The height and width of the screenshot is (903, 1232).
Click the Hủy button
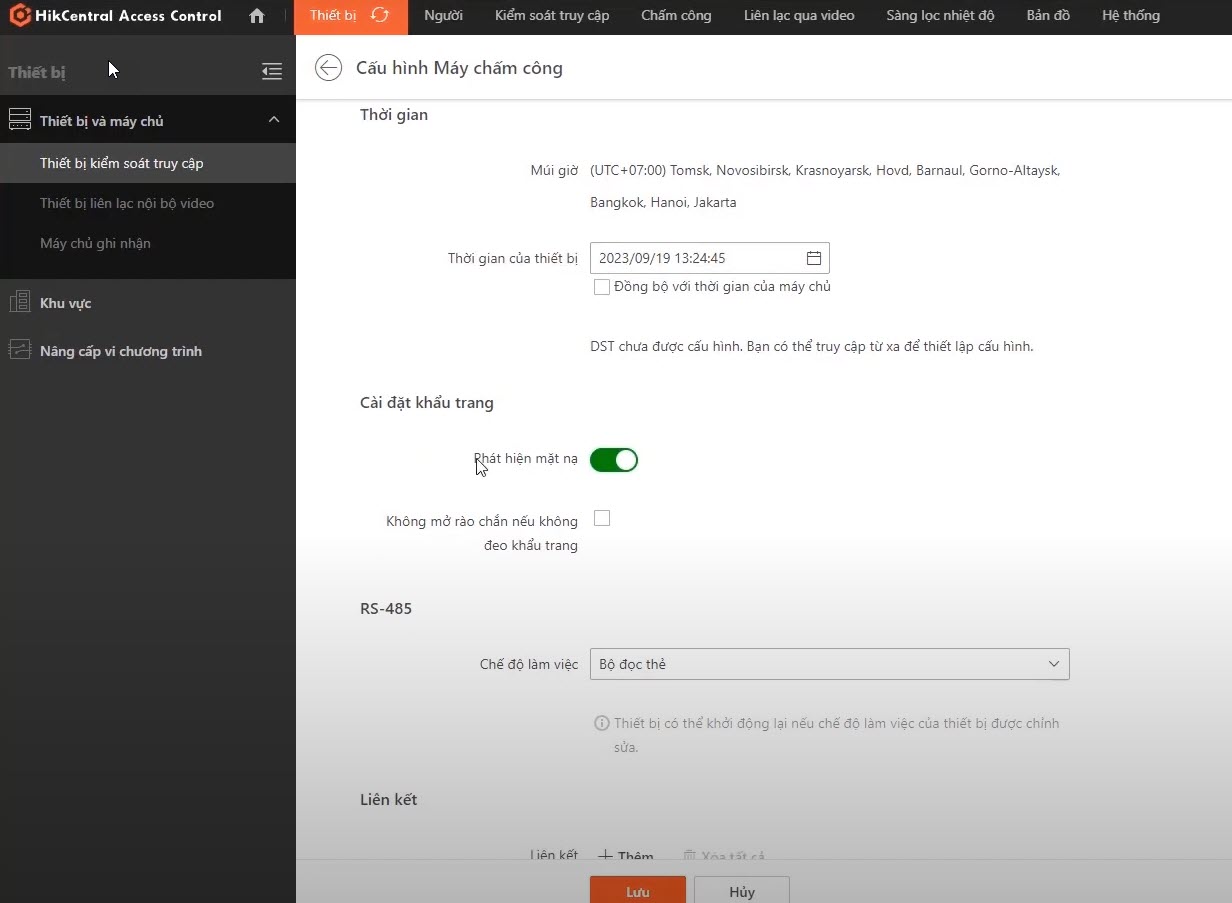point(741,891)
